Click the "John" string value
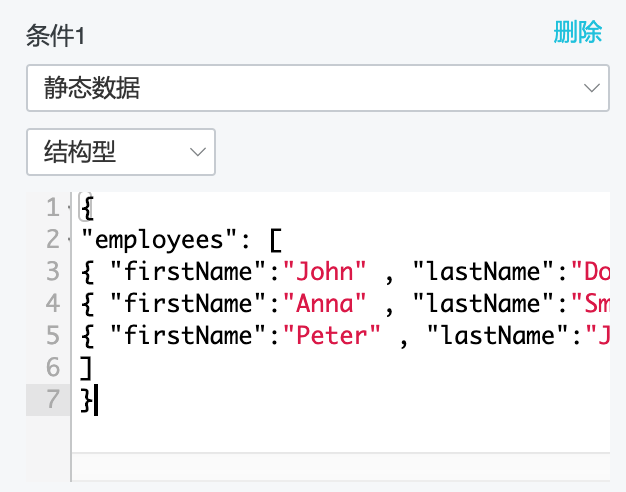This screenshot has height=492, width=626. 326,271
